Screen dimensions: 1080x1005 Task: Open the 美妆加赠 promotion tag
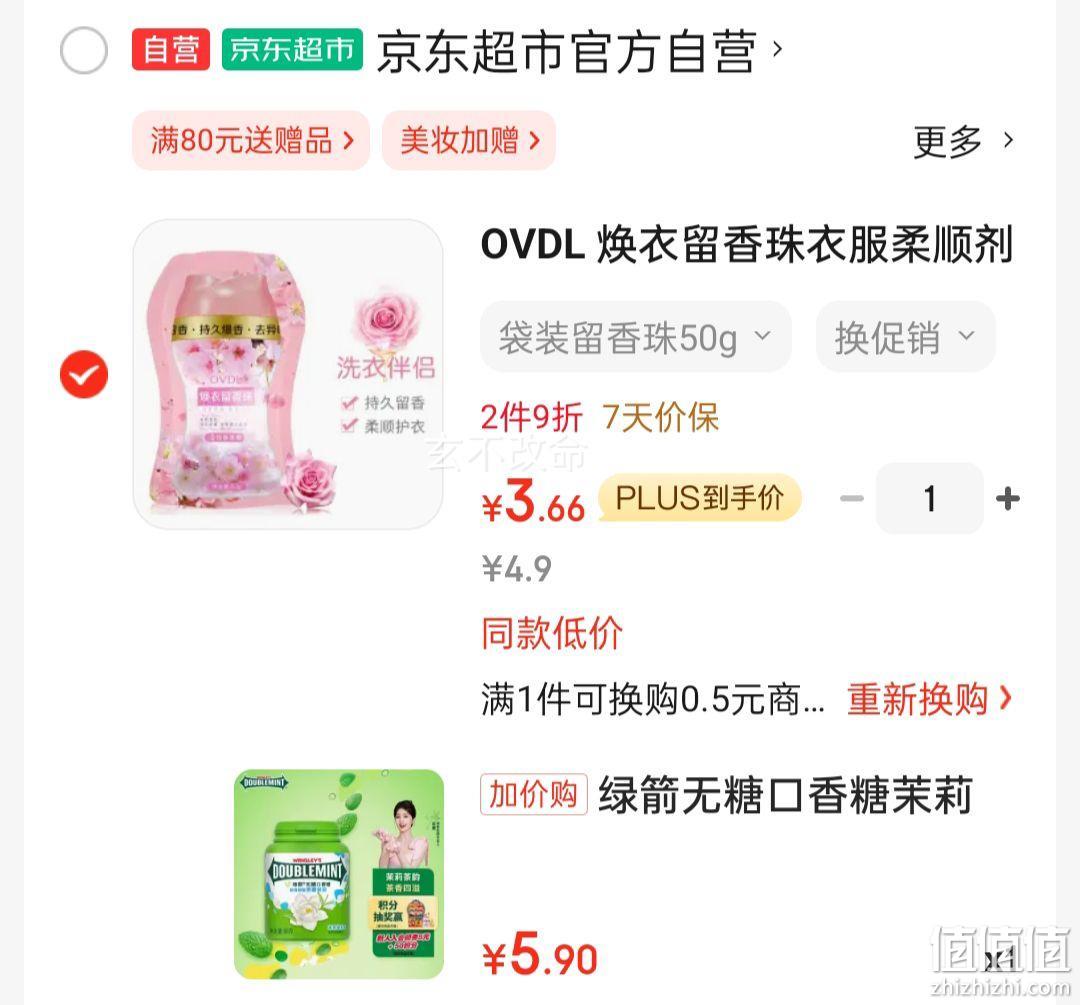469,141
